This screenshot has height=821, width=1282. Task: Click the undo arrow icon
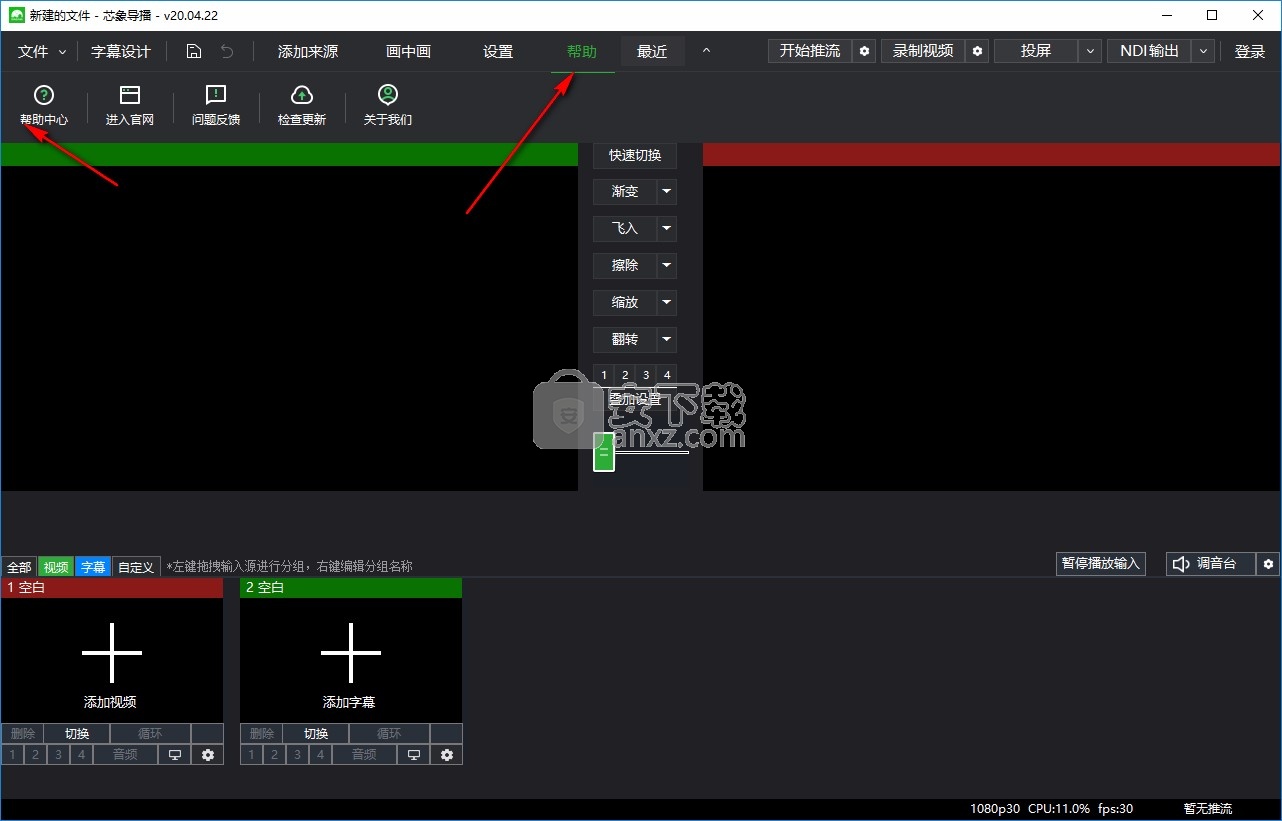(x=227, y=52)
